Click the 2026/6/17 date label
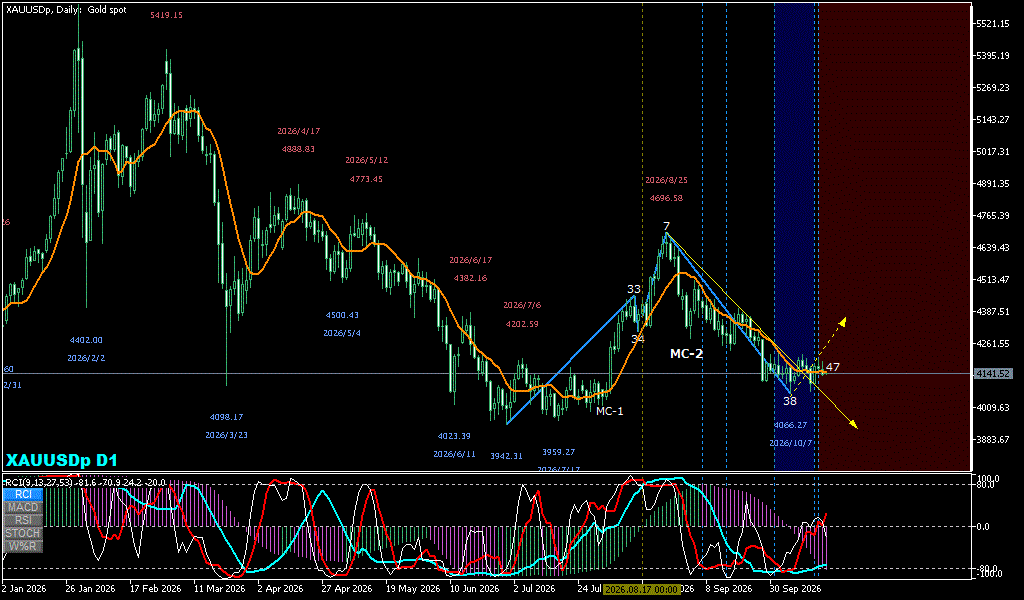The height and width of the screenshot is (600, 1024). tap(470, 260)
